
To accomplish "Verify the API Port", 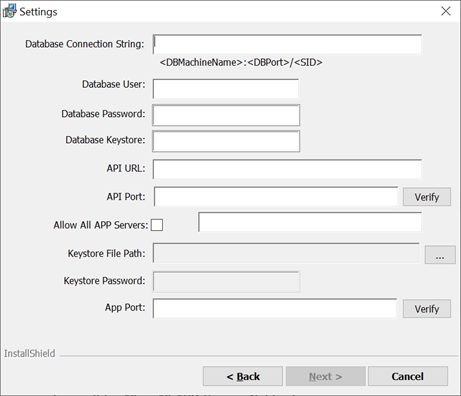I will (427, 197).
